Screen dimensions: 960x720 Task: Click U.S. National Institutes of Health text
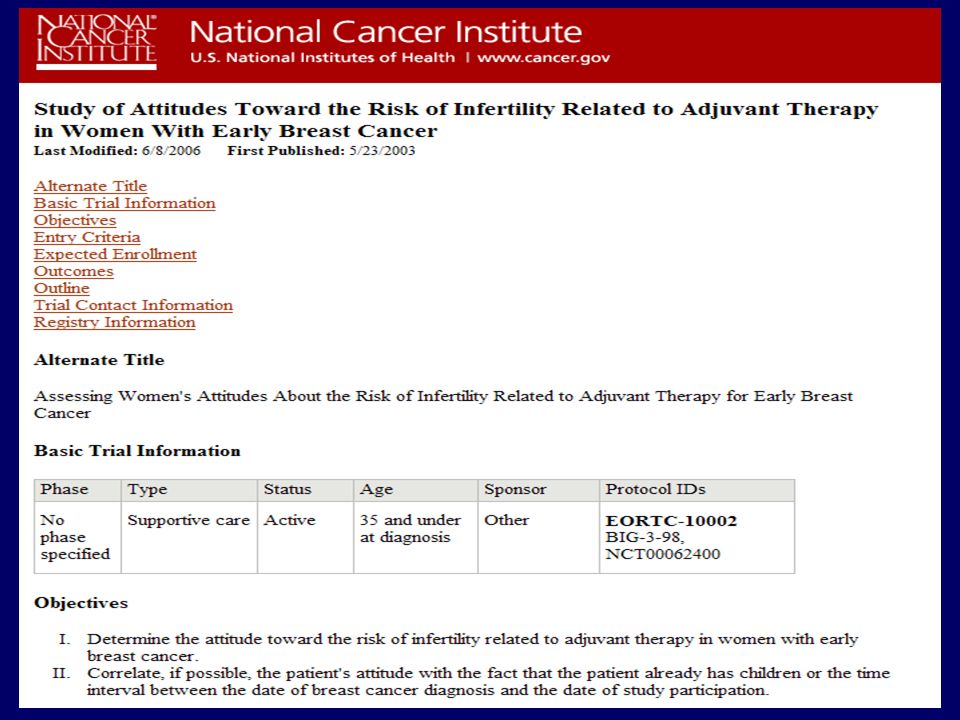coord(323,58)
